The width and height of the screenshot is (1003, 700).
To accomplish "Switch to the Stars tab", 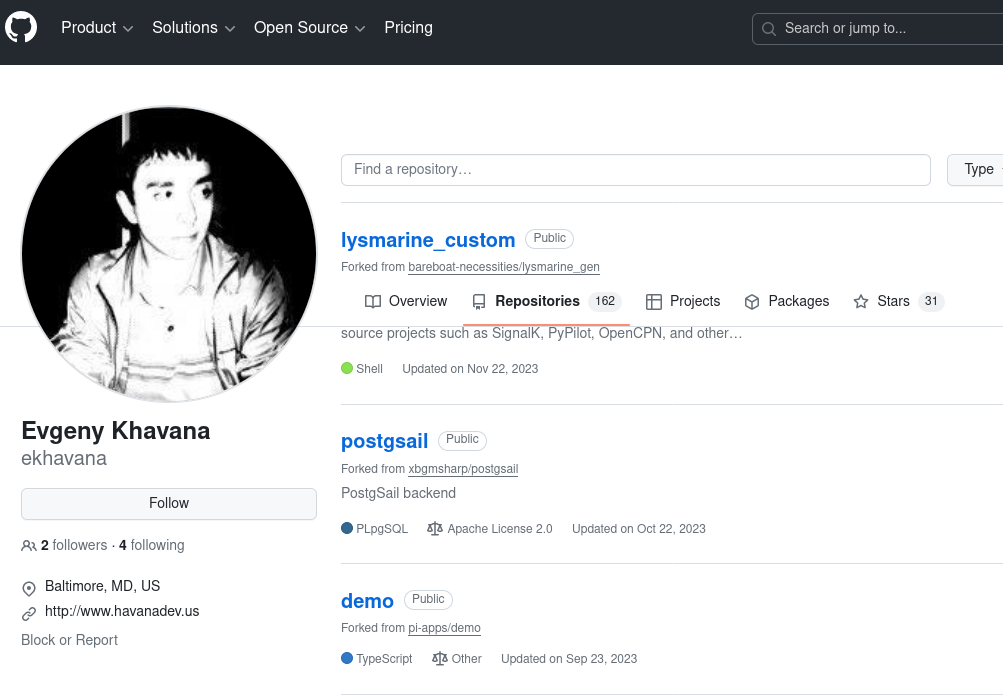I will (897, 301).
